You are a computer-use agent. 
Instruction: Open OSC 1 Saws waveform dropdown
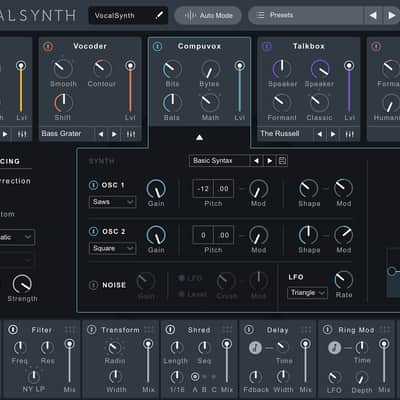112,202
